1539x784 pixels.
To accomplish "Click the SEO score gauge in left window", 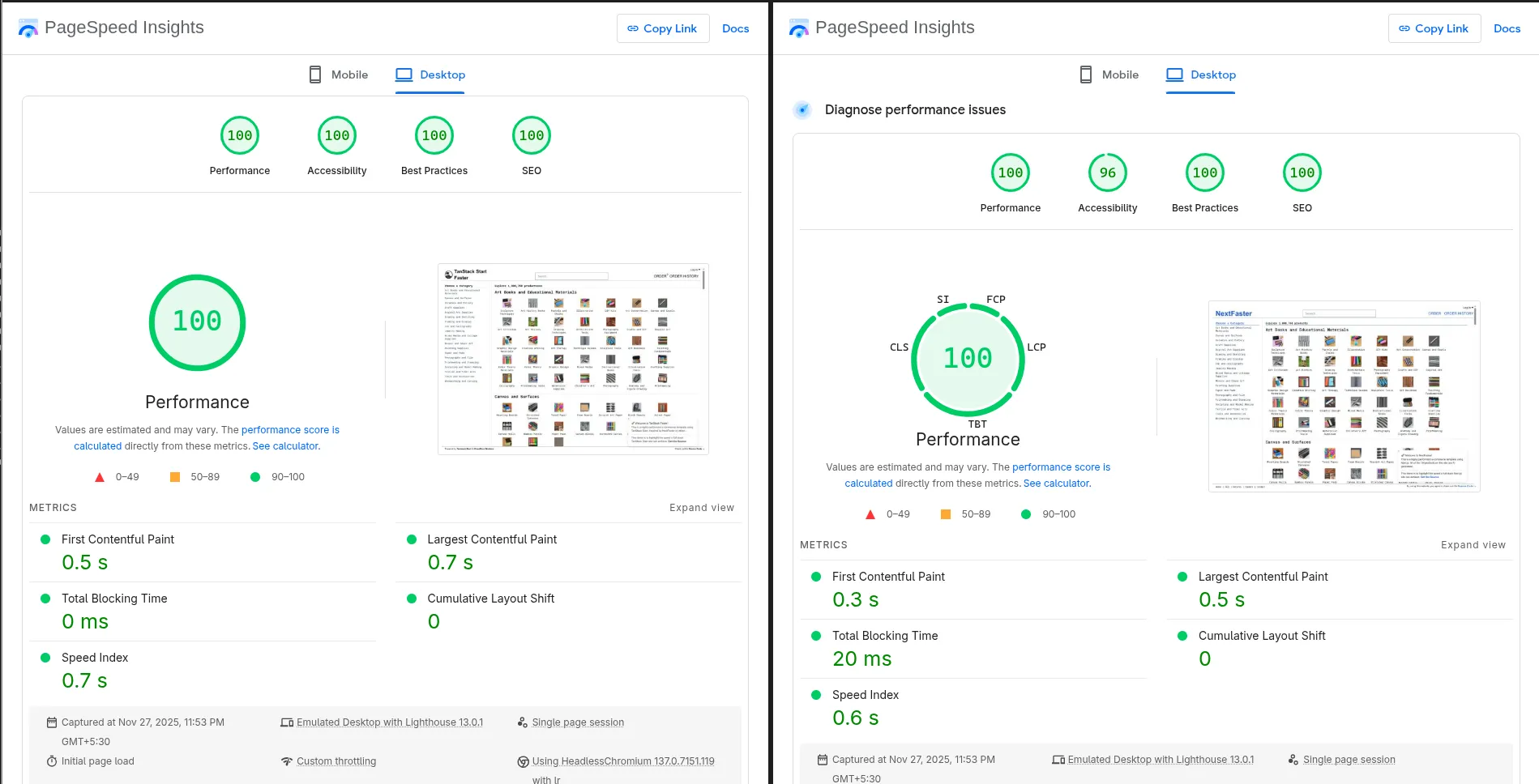I will tap(532, 136).
